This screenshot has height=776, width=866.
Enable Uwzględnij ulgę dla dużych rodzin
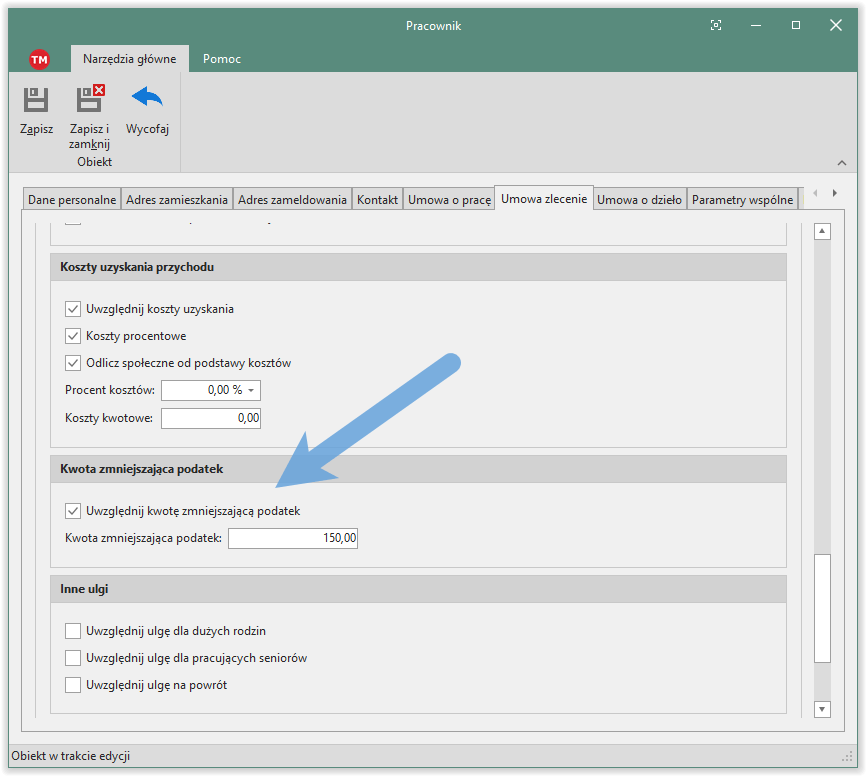coord(73,631)
